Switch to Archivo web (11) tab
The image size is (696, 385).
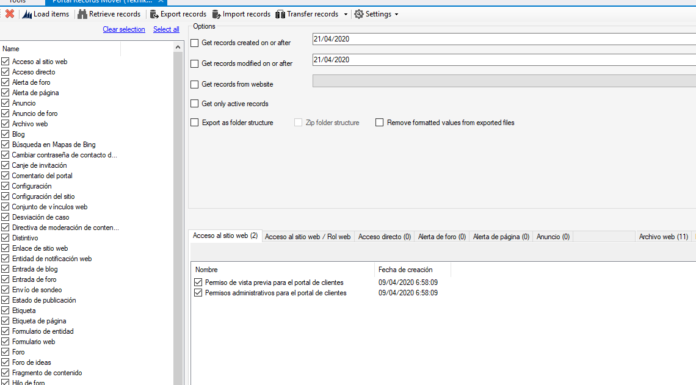[663, 237]
